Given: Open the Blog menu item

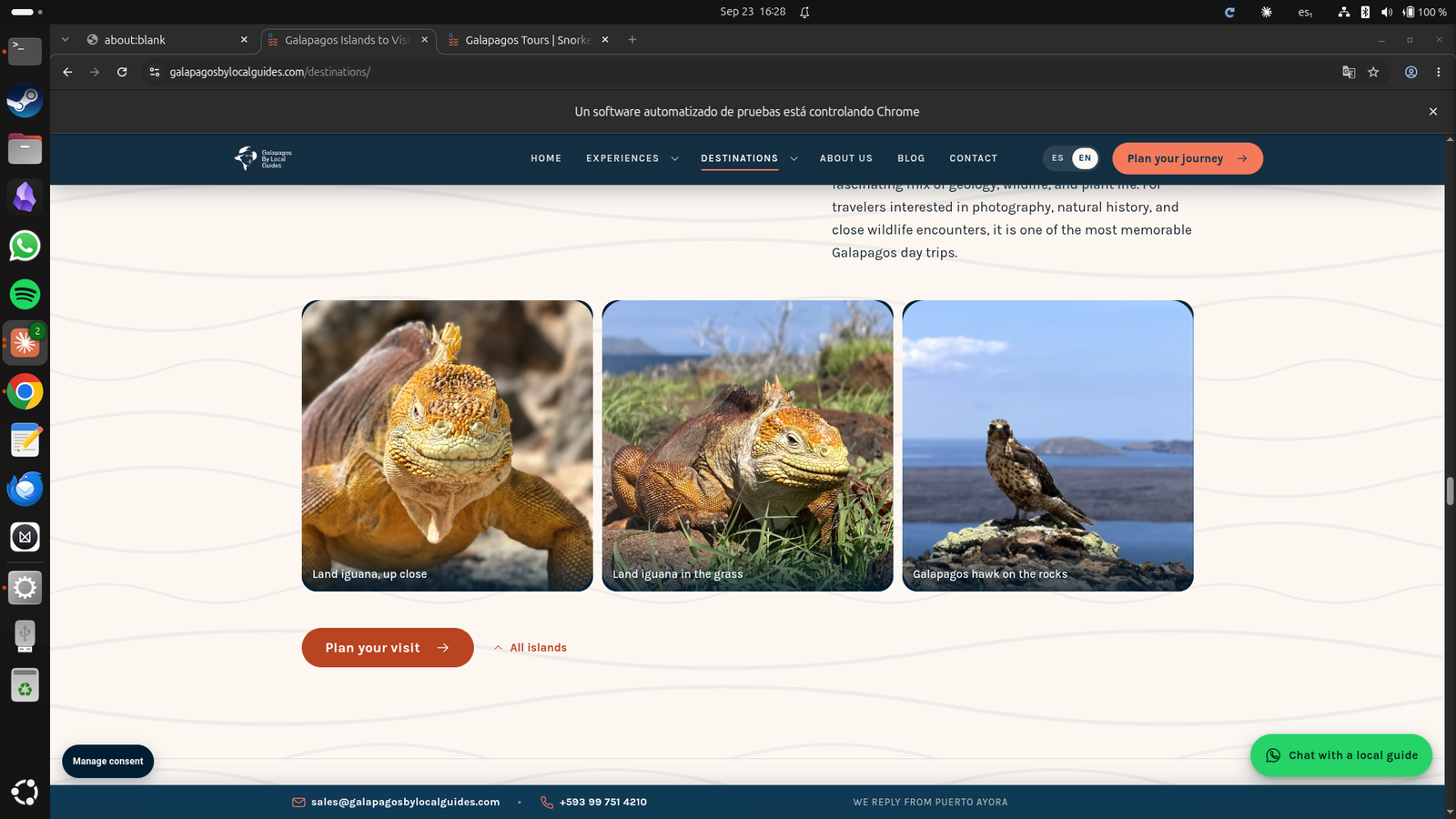Looking at the screenshot, I should pos(911,158).
